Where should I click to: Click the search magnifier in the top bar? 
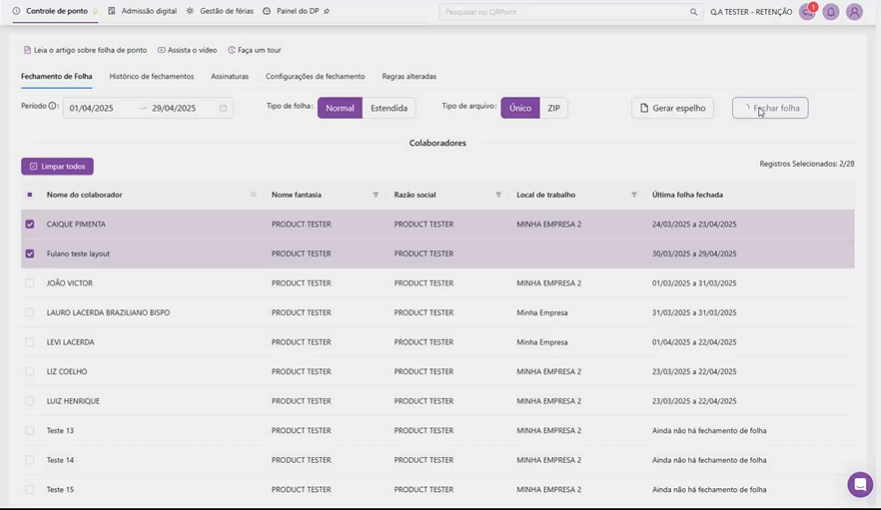point(693,12)
